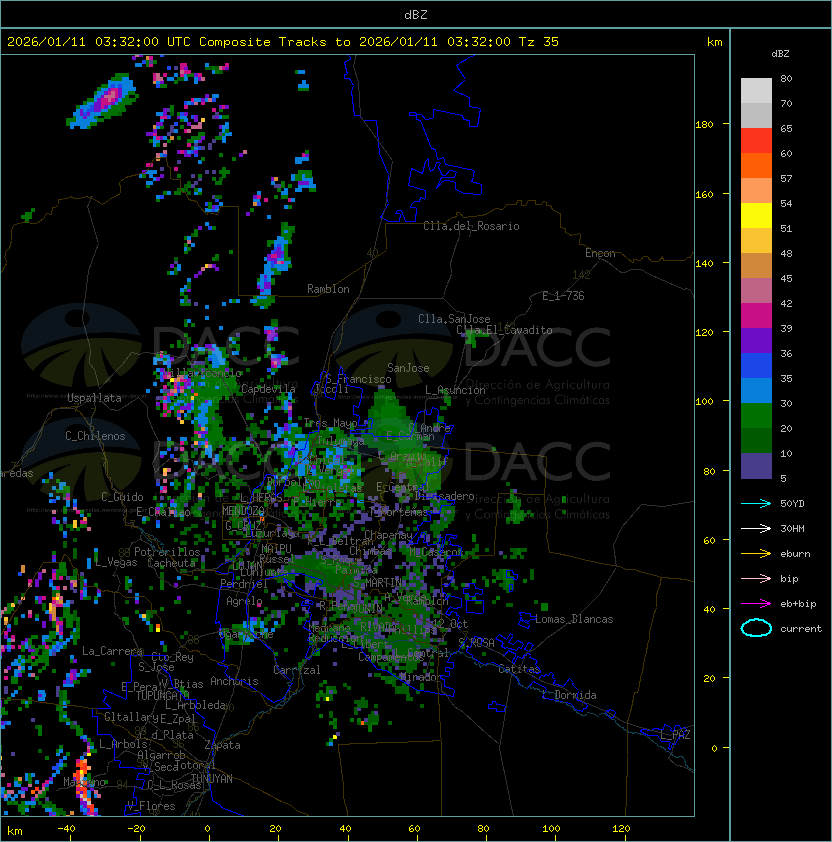The height and width of the screenshot is (842, 832).
Task: Click the 'L_Asuncion' location label
Action: coord(455,390)
